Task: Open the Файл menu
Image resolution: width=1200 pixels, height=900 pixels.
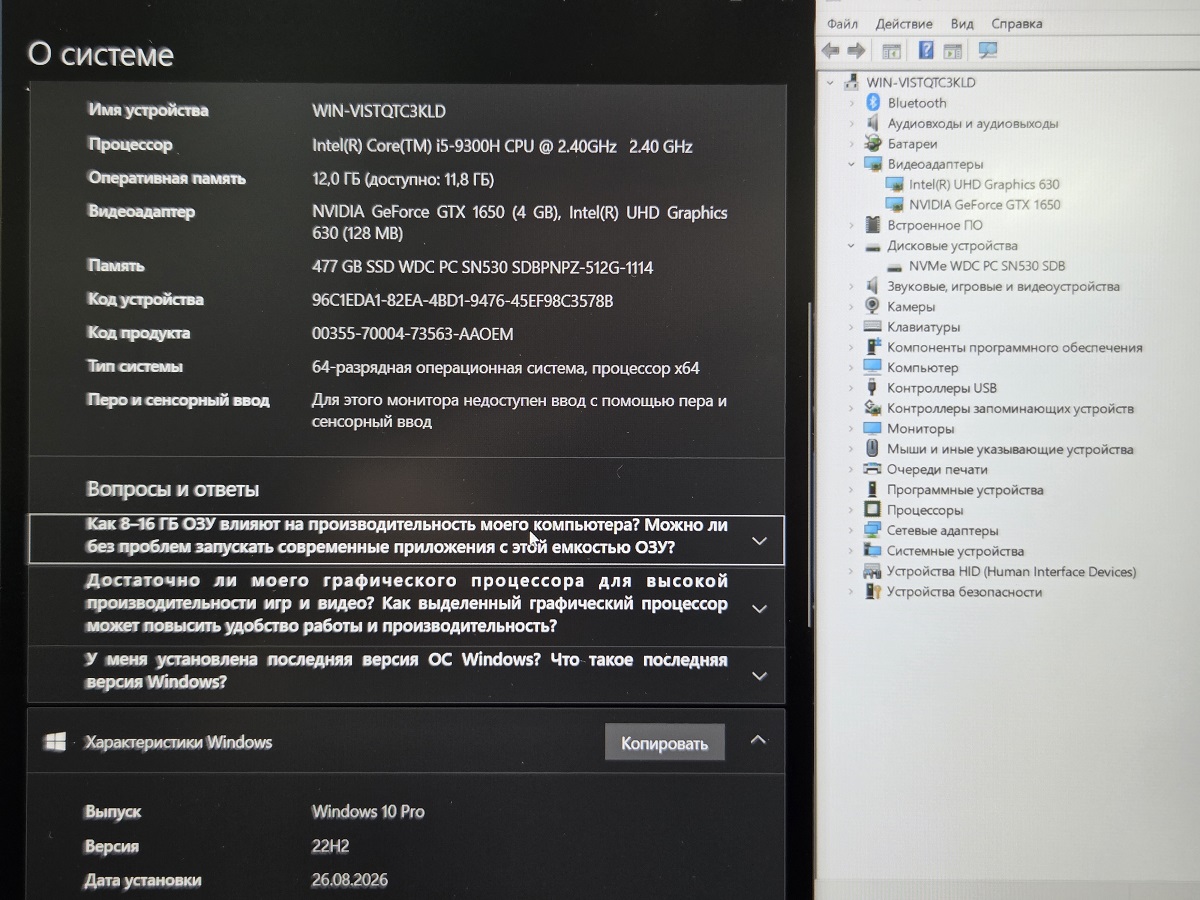Action: pyautogui.click(x=843, y=23)
